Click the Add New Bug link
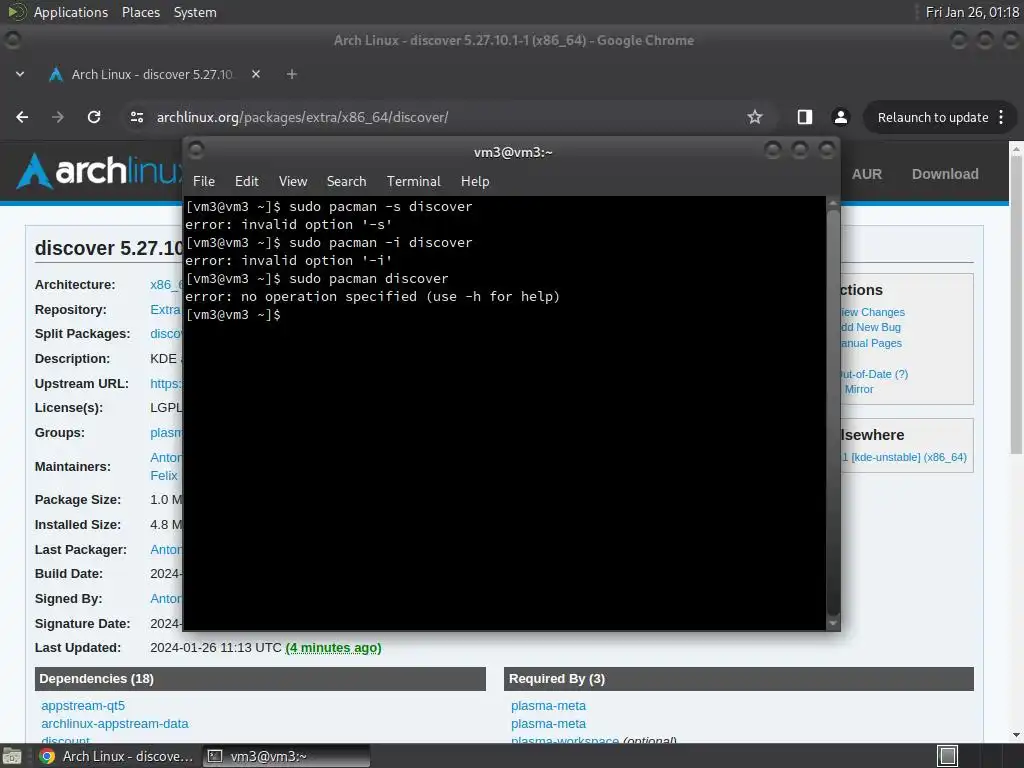The height and width of the screenshot is (768, 1024). tap(871, 327)
